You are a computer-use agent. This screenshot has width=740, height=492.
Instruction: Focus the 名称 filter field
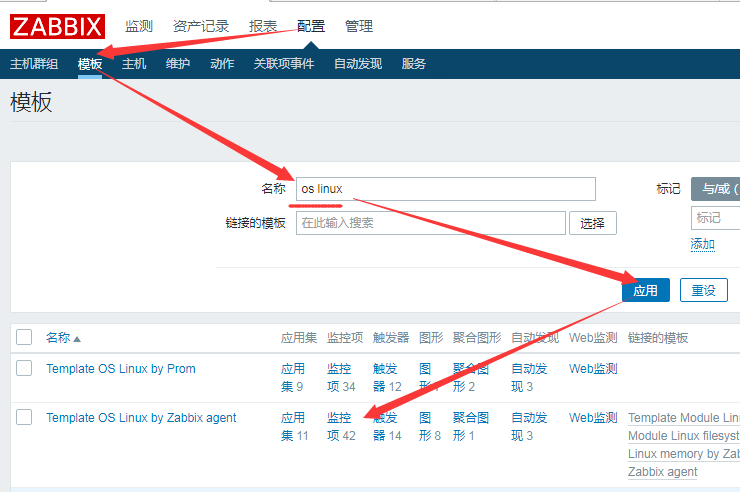(446, 189)
